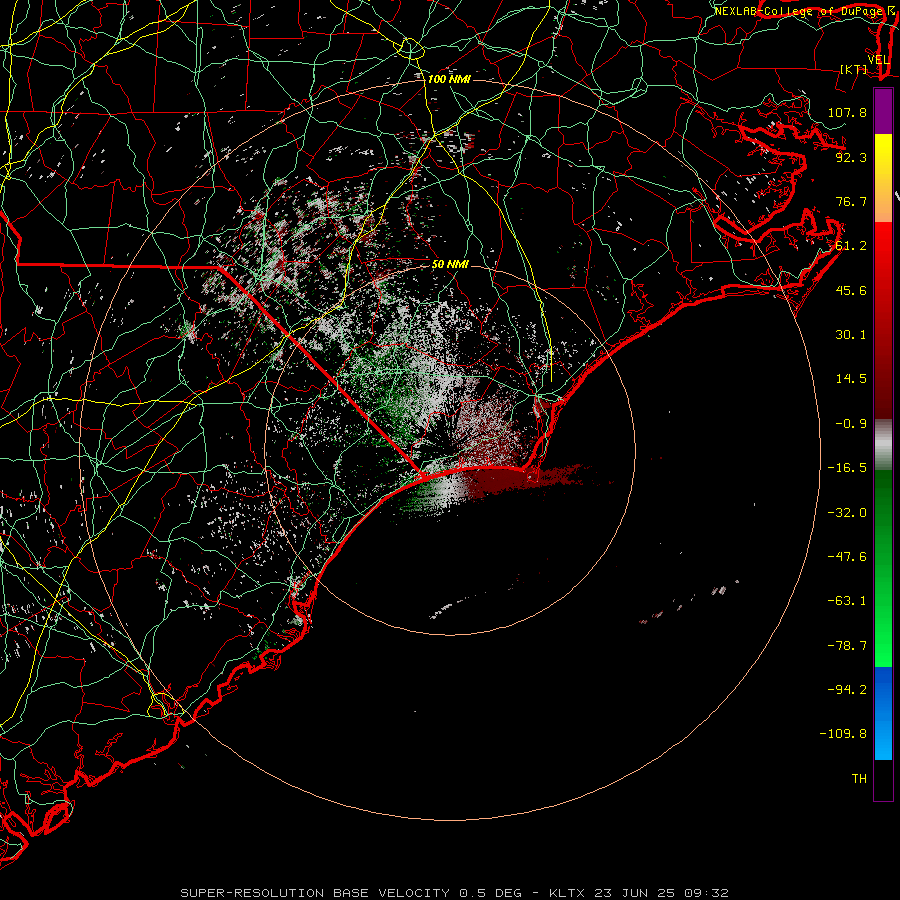Viewport: 900px width, 900px height.
Task: Click the -0.9 velocity scale value
Action: click(851, 424)
